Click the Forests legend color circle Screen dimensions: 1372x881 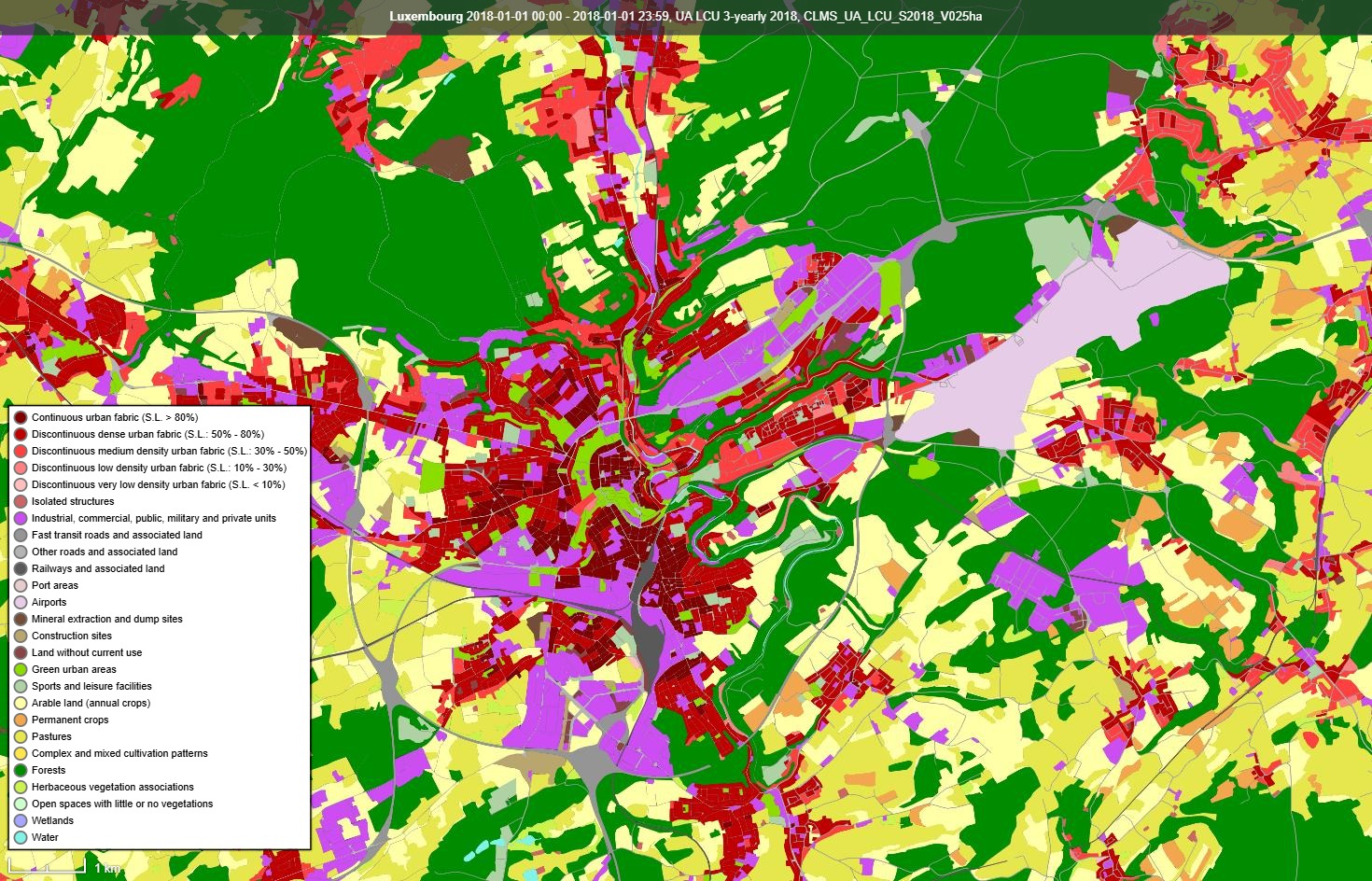(21, 770)
